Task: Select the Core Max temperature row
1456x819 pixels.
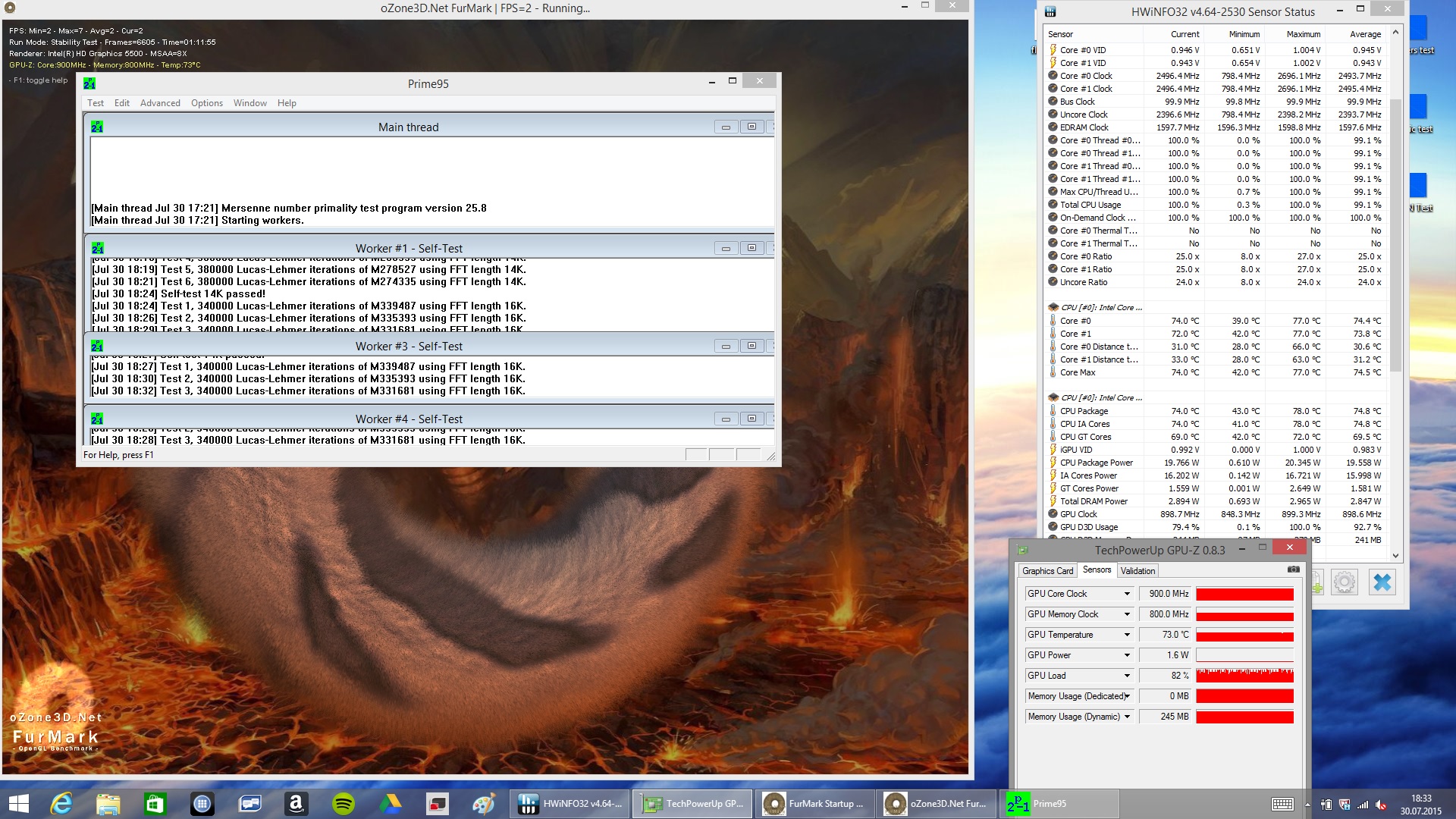Action: tap(1215, 372)
